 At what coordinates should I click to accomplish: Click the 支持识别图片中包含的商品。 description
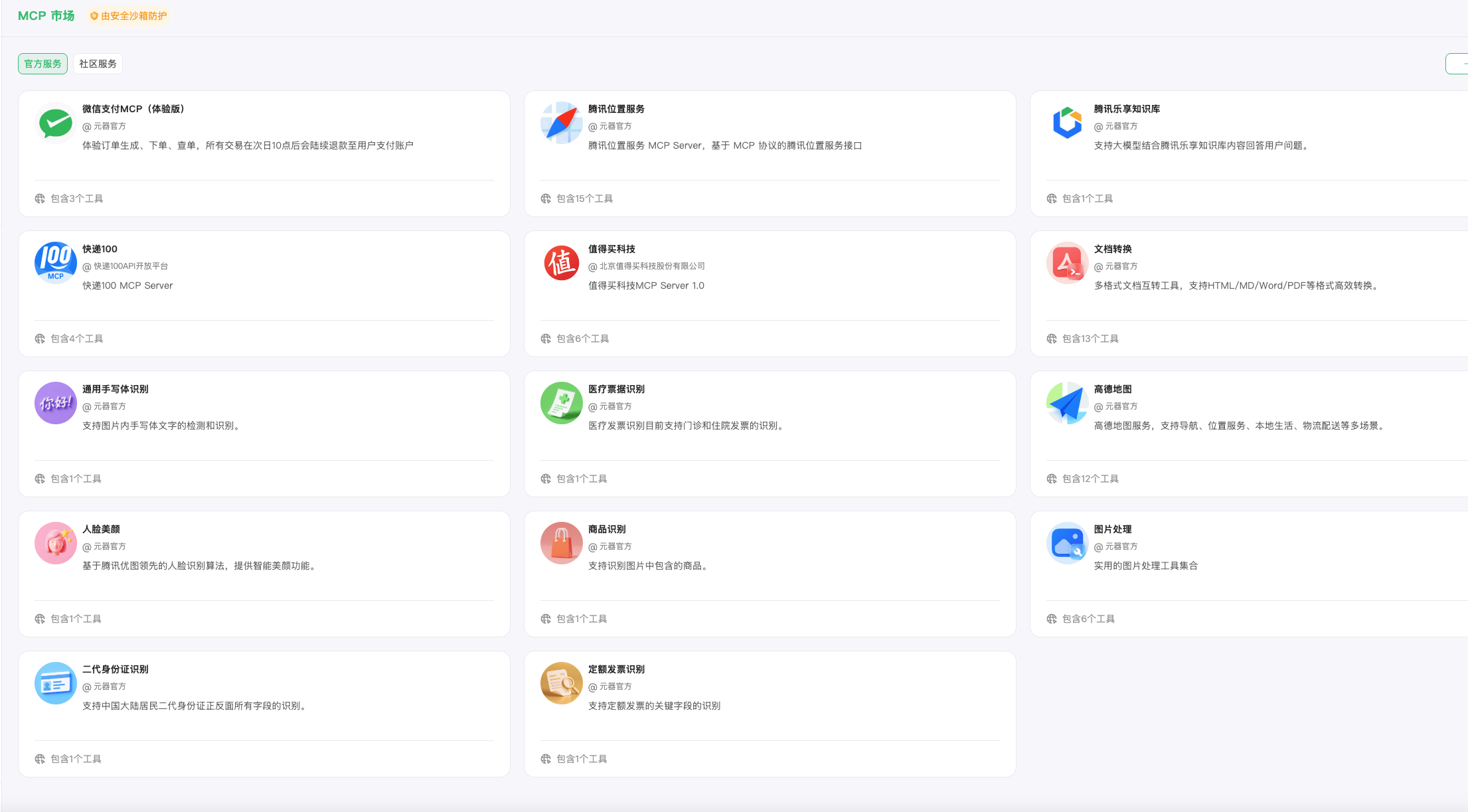(649, 566)
